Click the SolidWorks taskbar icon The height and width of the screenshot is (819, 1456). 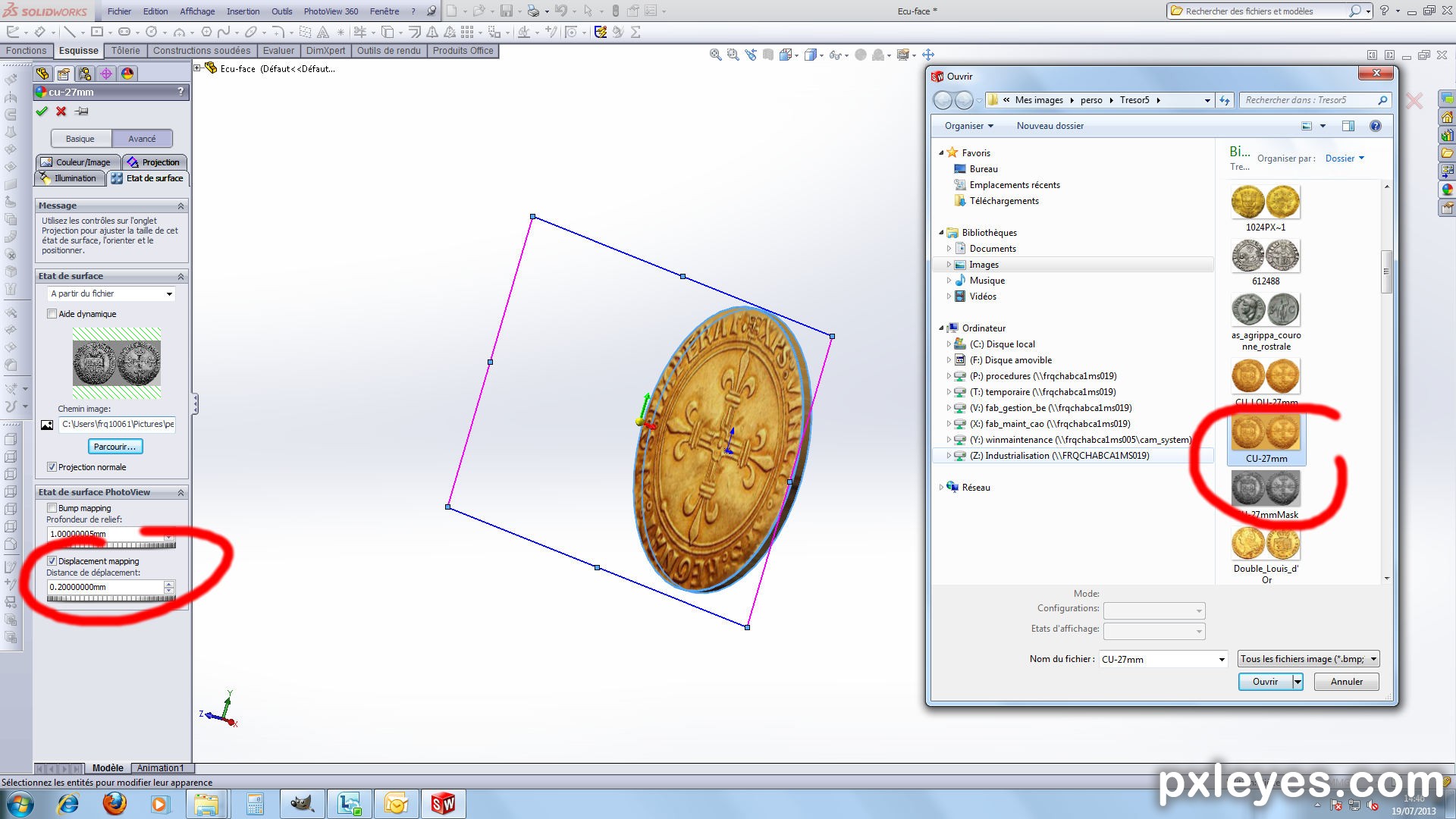pyautogui.click(x=443, y=803)
